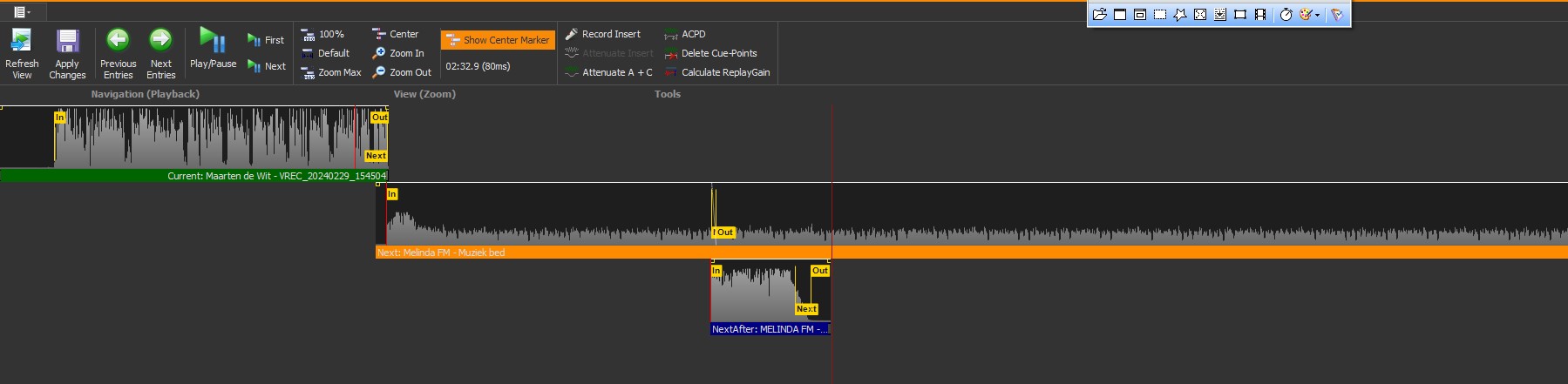Click Calculate ReplayGain
1568x384 pixels.
pos(717,72)
